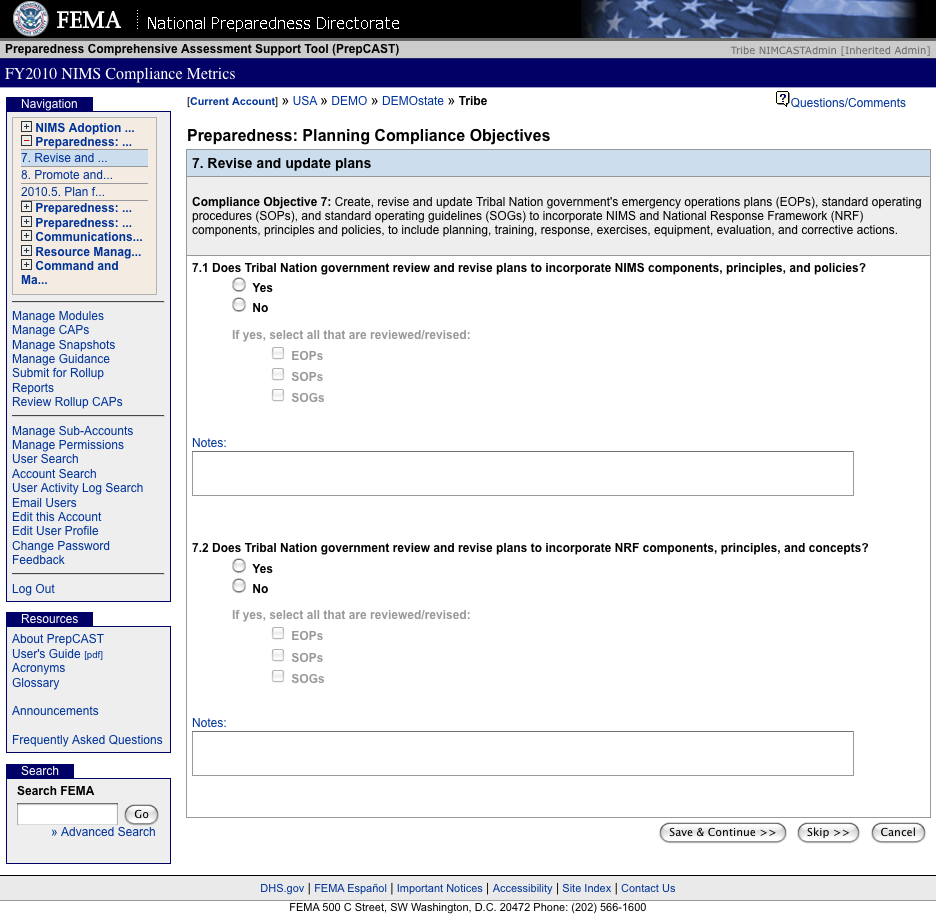
Task: Click the Questions/Comments help icon
Action: pyautogui.click(x=782, y=99)
